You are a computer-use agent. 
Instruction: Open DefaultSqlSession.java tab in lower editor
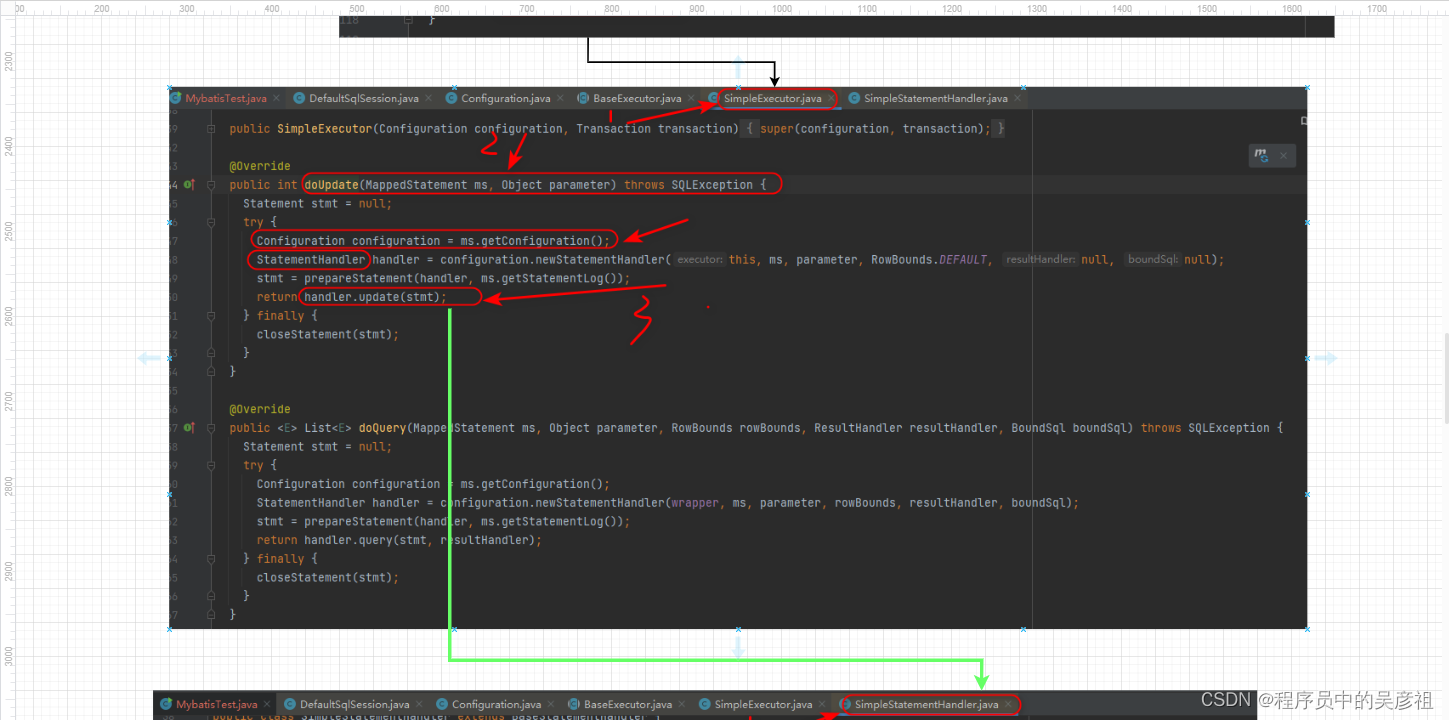[354, 704]
